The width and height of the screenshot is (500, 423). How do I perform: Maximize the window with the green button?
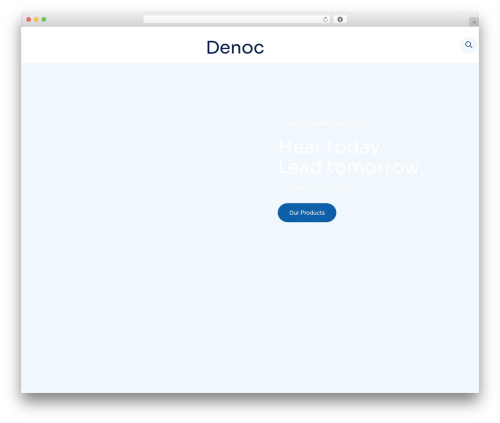[44, 20]
